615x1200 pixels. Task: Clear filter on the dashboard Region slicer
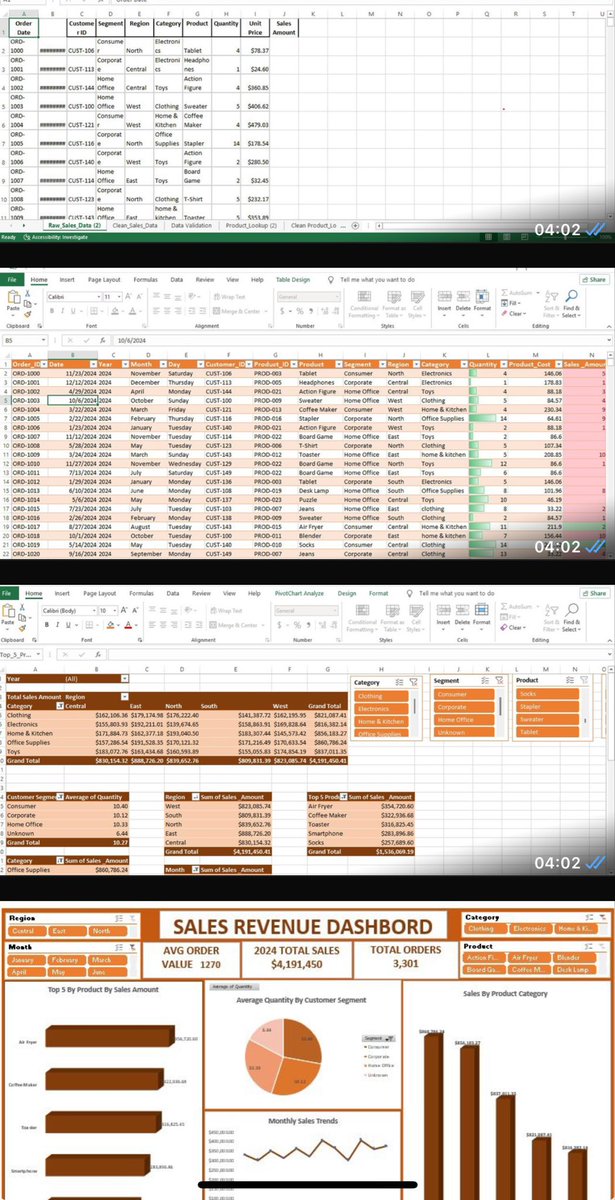click(x=131, y=916)
